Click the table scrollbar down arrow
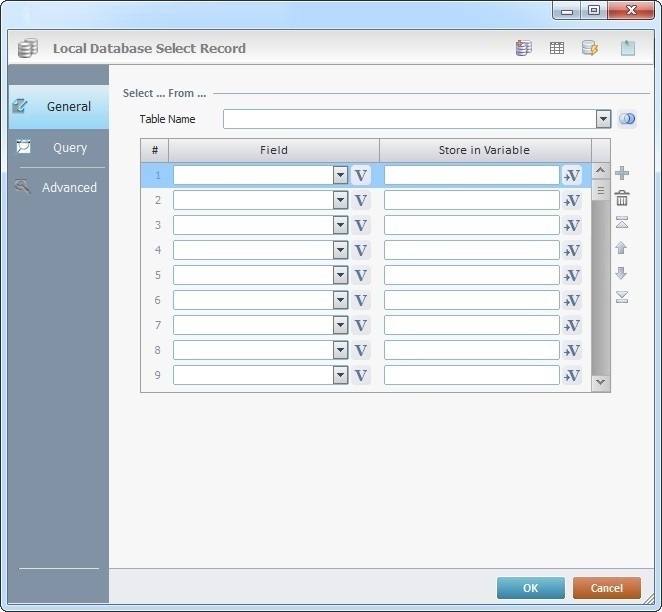The width and height of the screenshot is (662, 612). [x=600, y=381]
